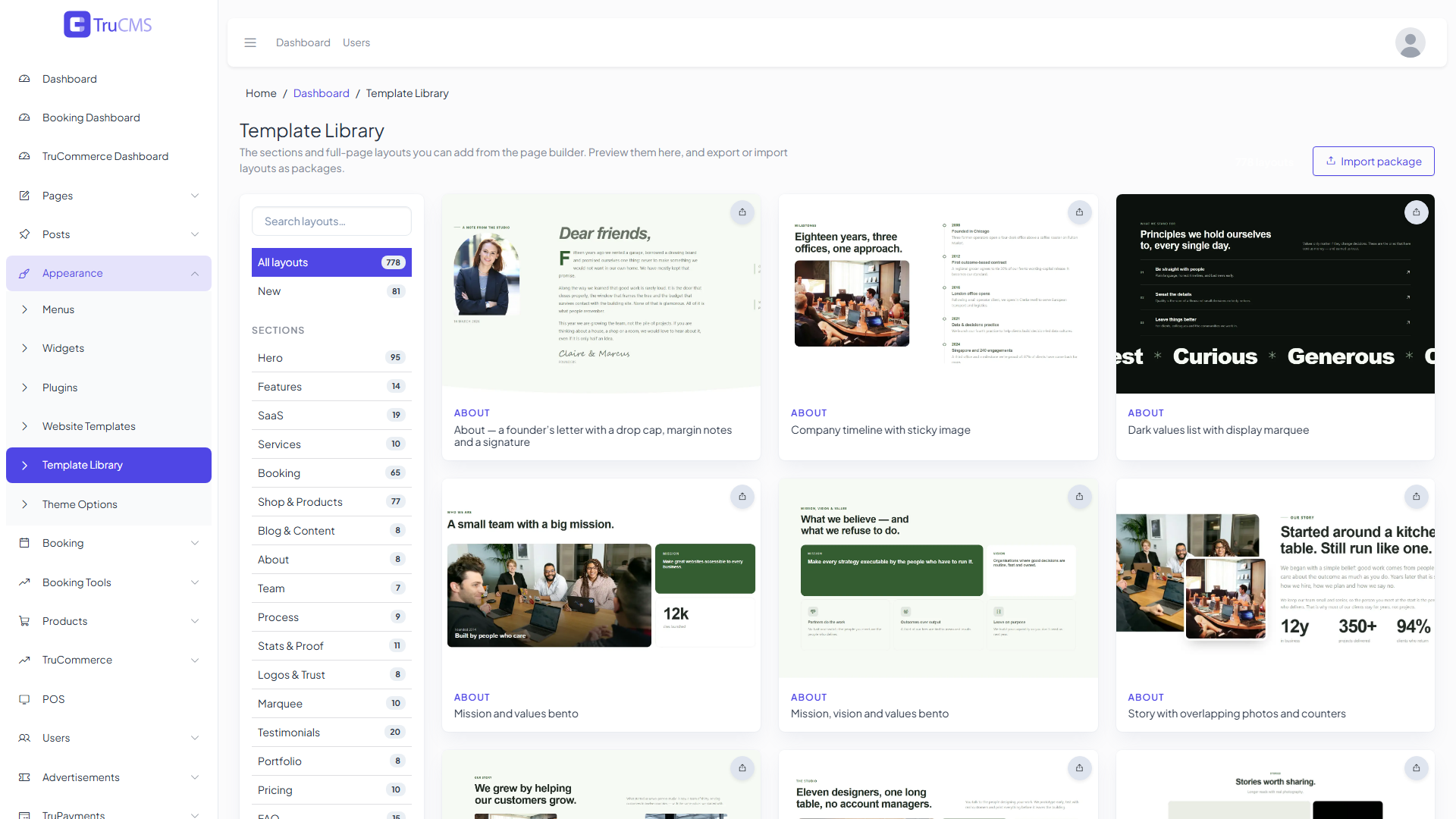Click the Dashboard speedometer sidebar icon
The height and width of the screenshot is (819, 1456).
tap(24, 79)
